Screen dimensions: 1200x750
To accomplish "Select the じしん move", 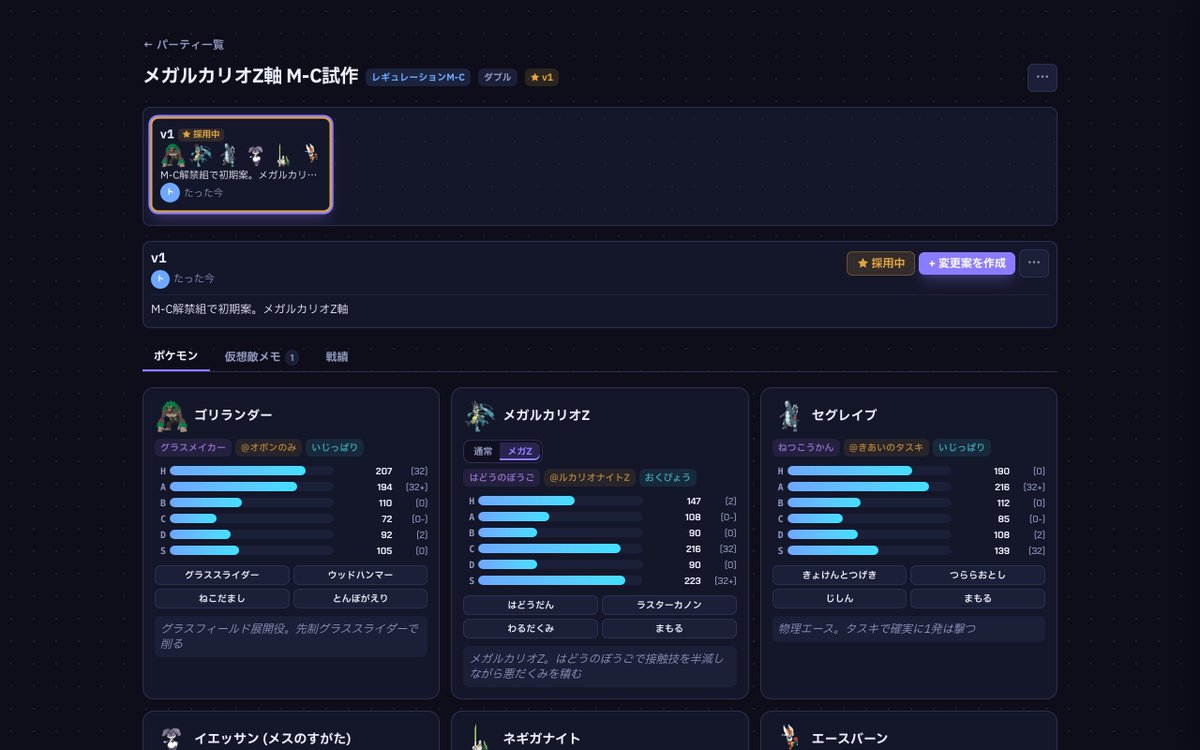I will [x=839, y=598].
